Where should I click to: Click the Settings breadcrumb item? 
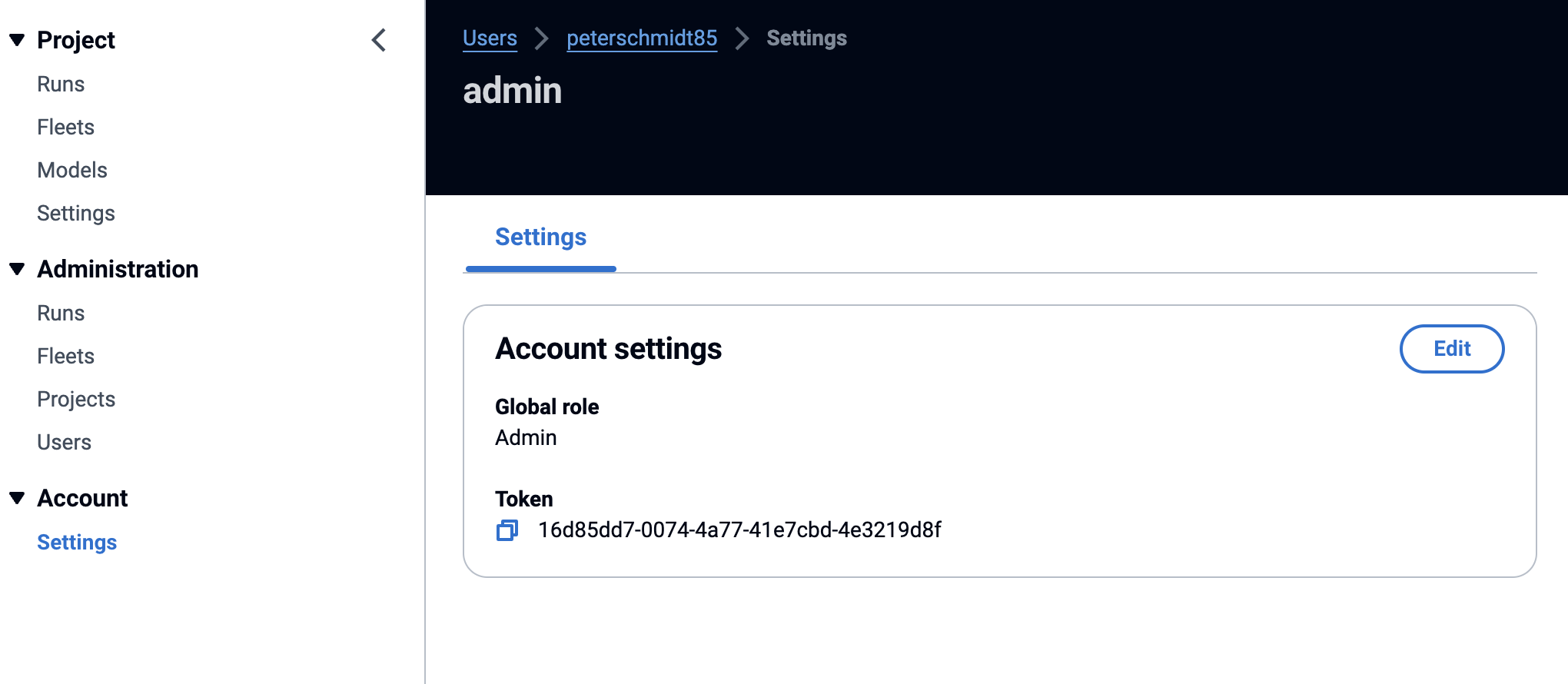pyautogui.click(x=806, y=38)
